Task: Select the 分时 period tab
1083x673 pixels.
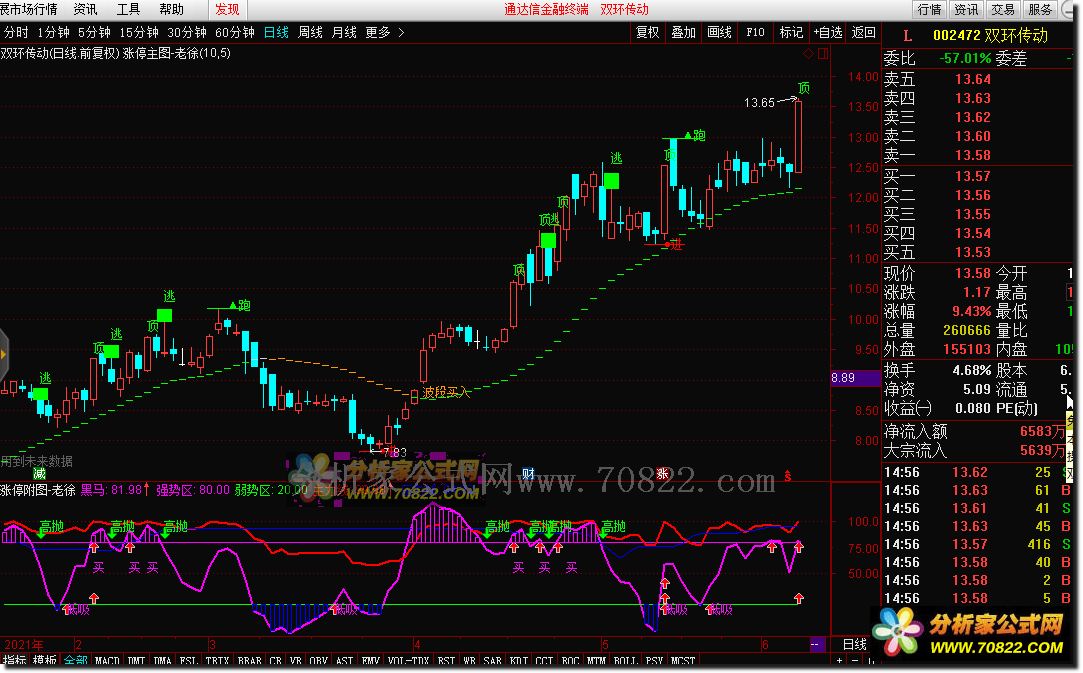Action: (x=17, y=32)
